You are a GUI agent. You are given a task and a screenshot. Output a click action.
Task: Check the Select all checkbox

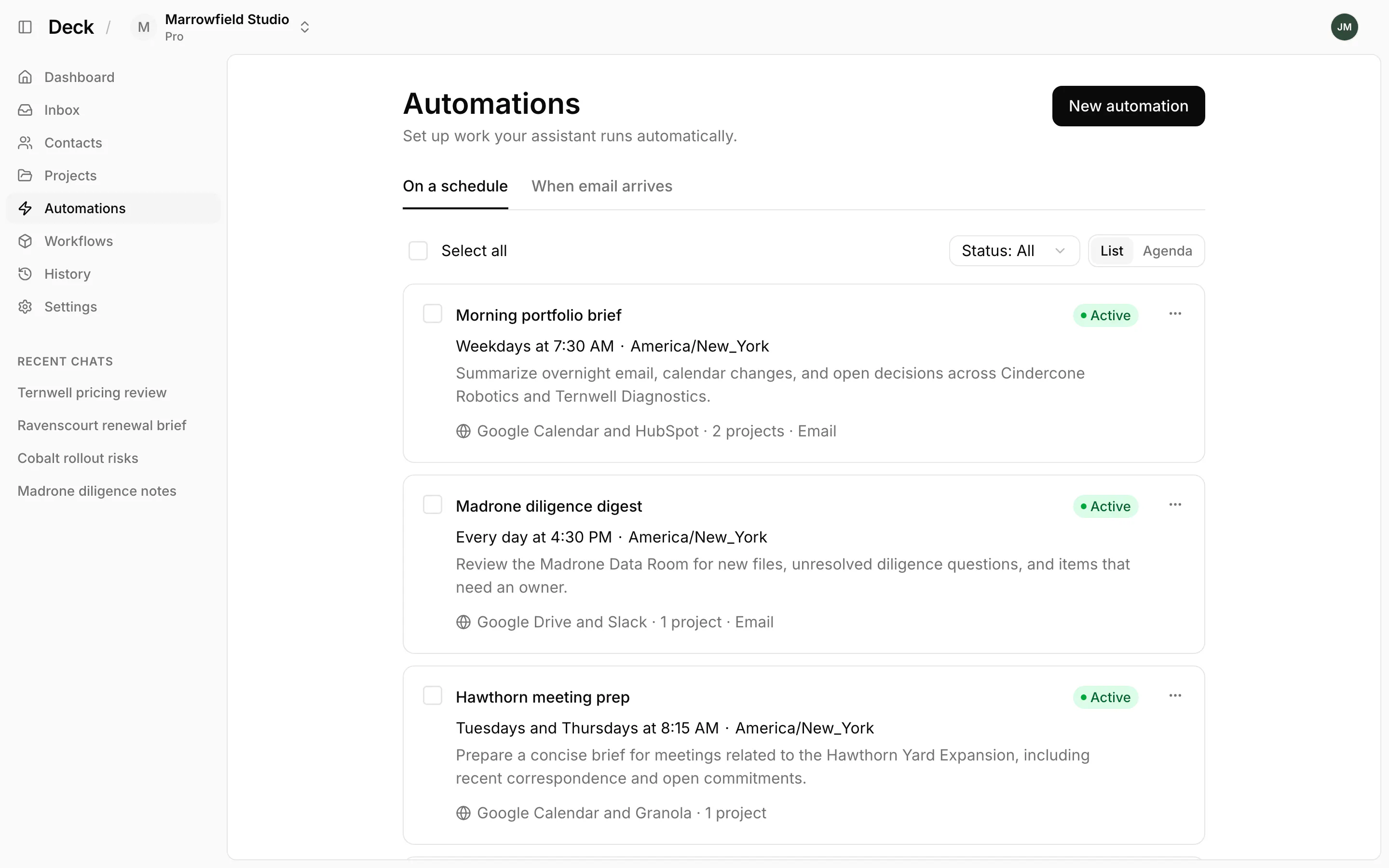pos(418,251)
